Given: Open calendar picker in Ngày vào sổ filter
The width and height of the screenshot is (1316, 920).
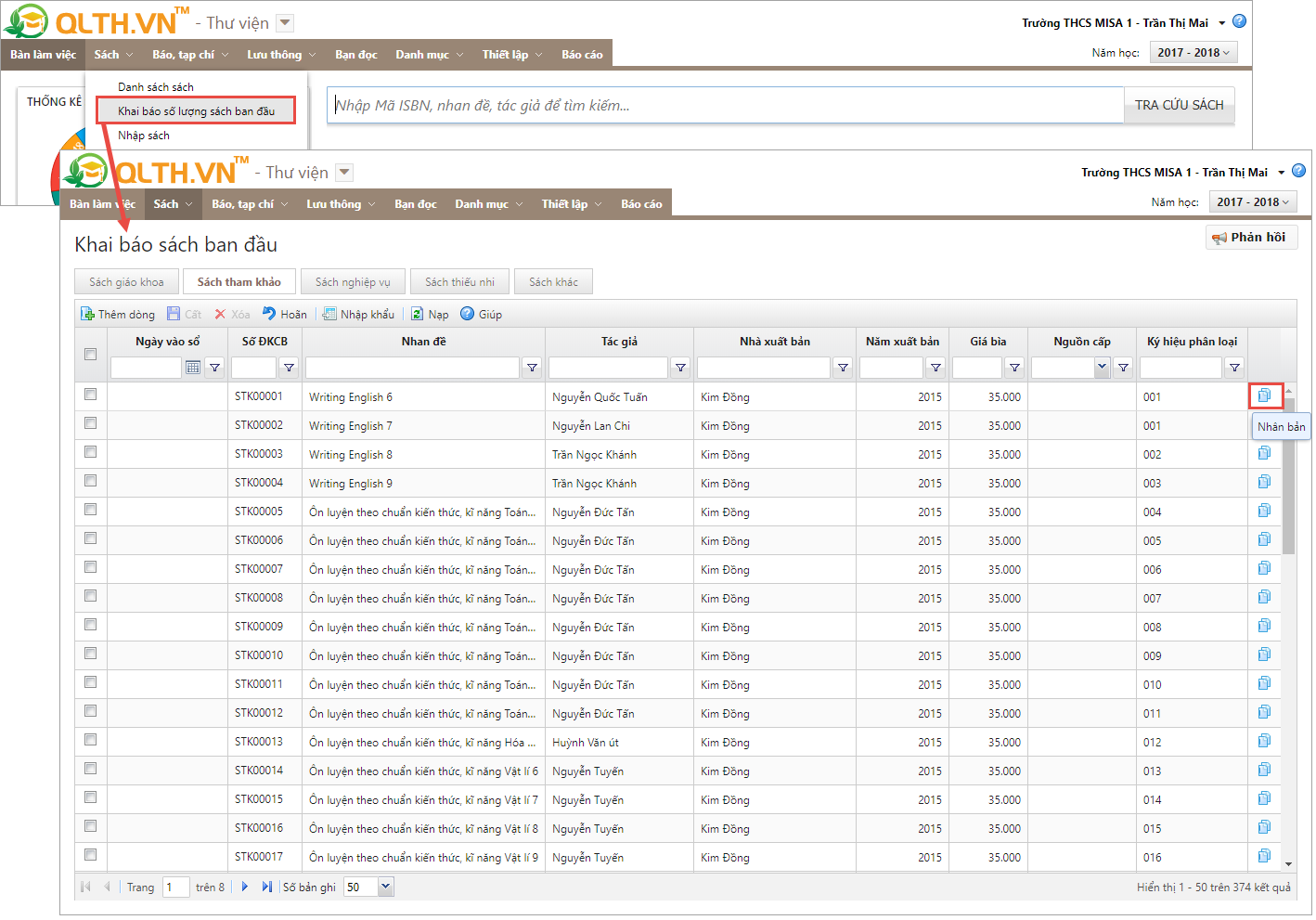Looking at the screenshot, I should (x=193, y=368).
